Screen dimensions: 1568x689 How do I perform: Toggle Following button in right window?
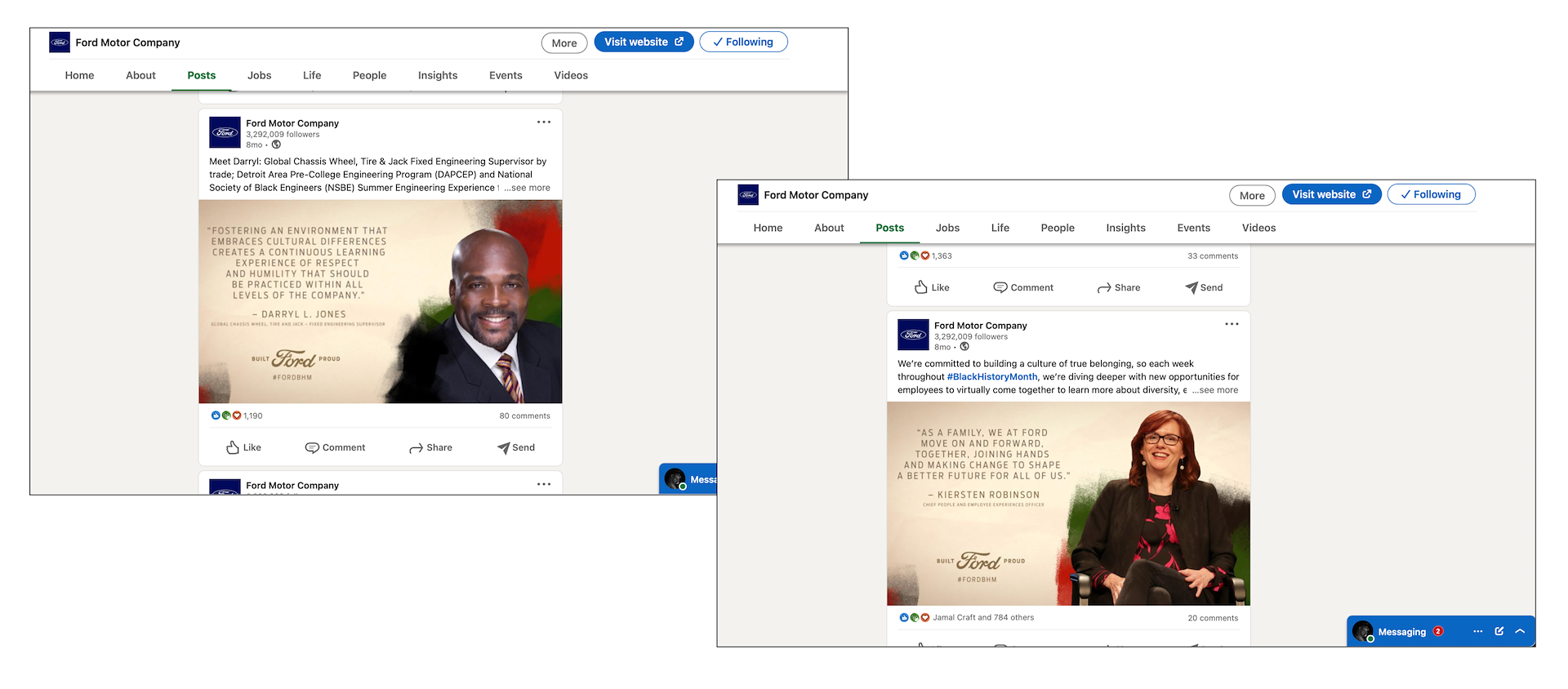coord(1431,194)
